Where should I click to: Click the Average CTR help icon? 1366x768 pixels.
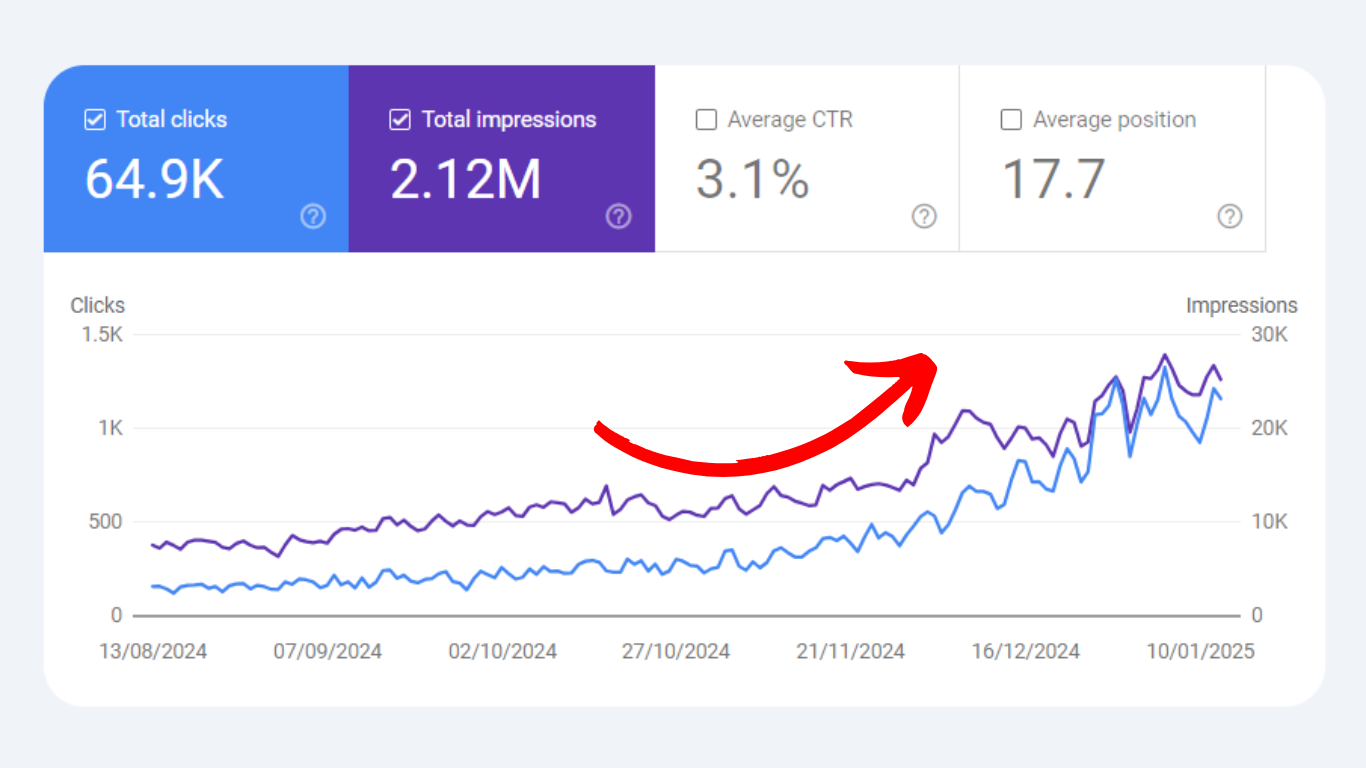click(x=924, y=216)
